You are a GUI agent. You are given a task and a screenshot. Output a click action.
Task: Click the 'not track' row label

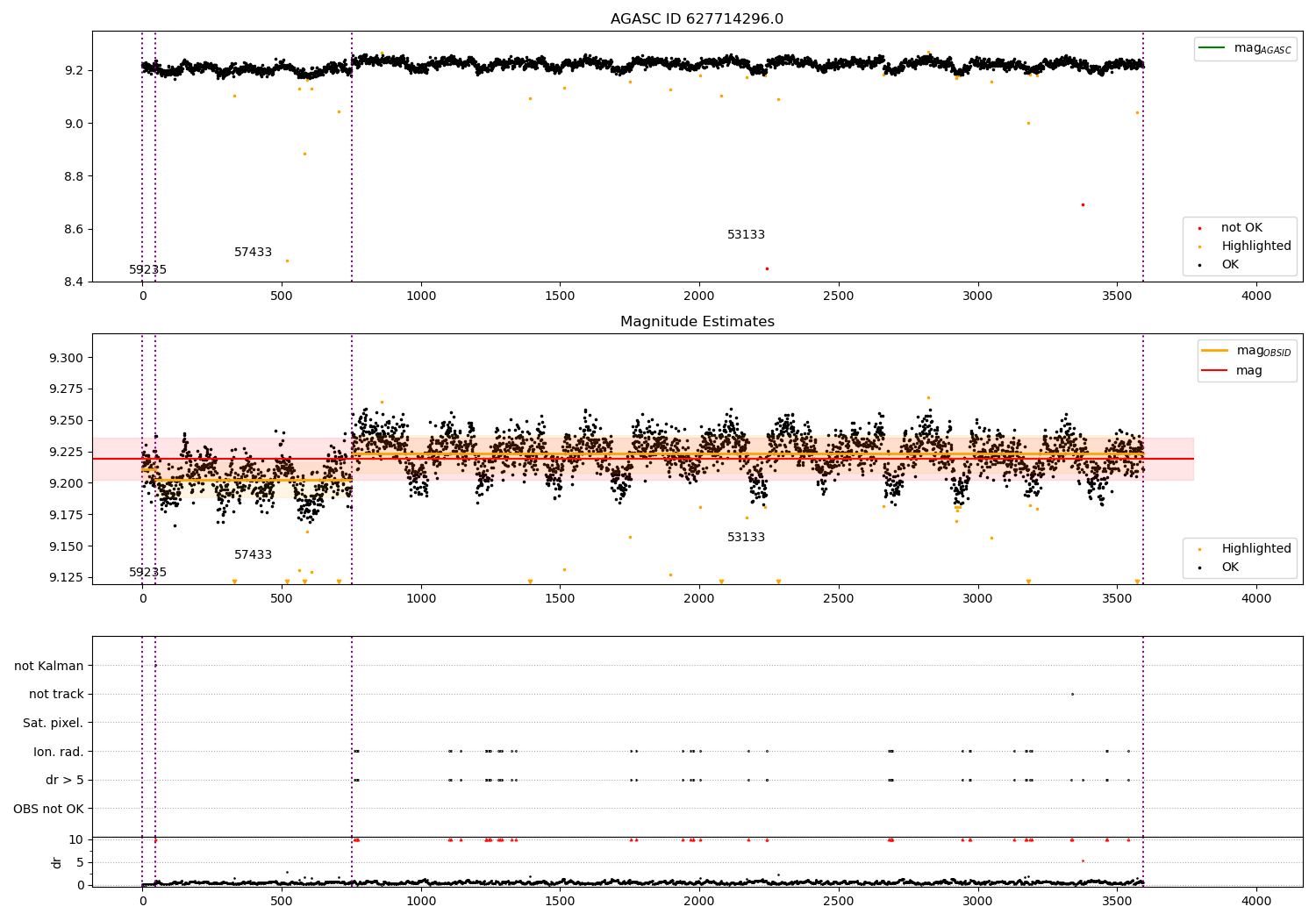56,695
